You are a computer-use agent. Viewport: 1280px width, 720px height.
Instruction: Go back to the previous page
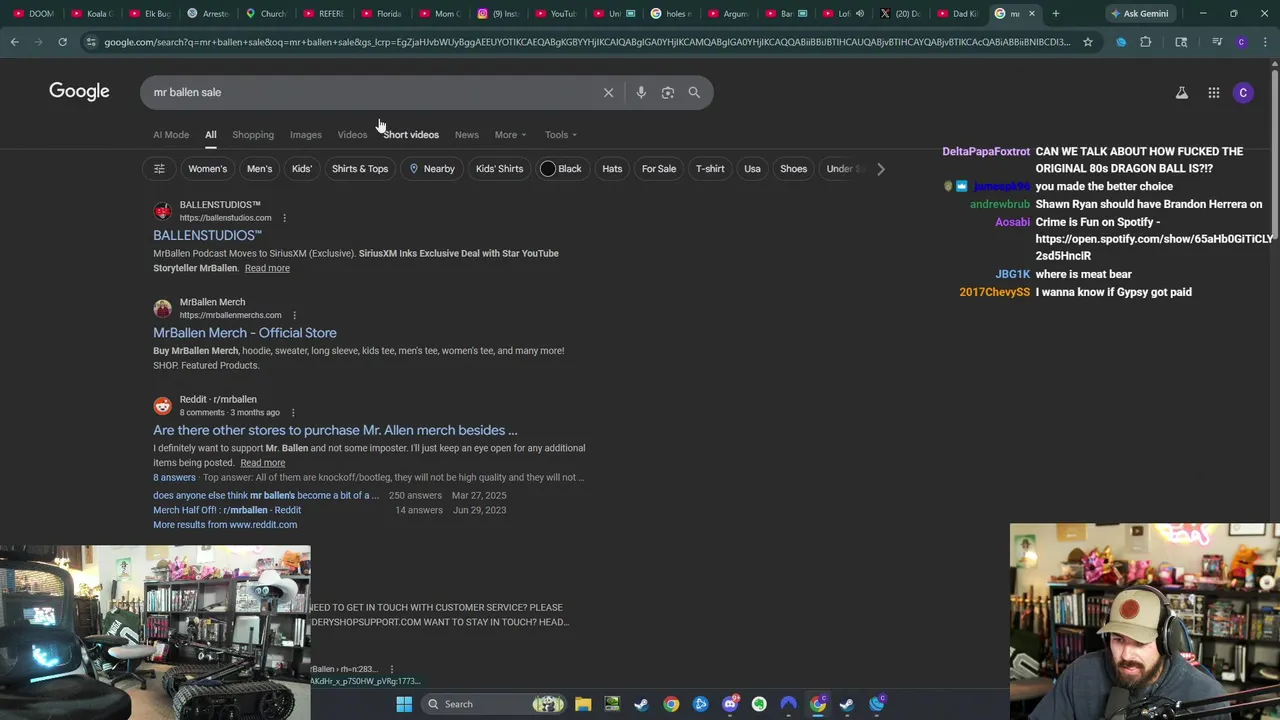pyautogui.click(x=14, y=42)
